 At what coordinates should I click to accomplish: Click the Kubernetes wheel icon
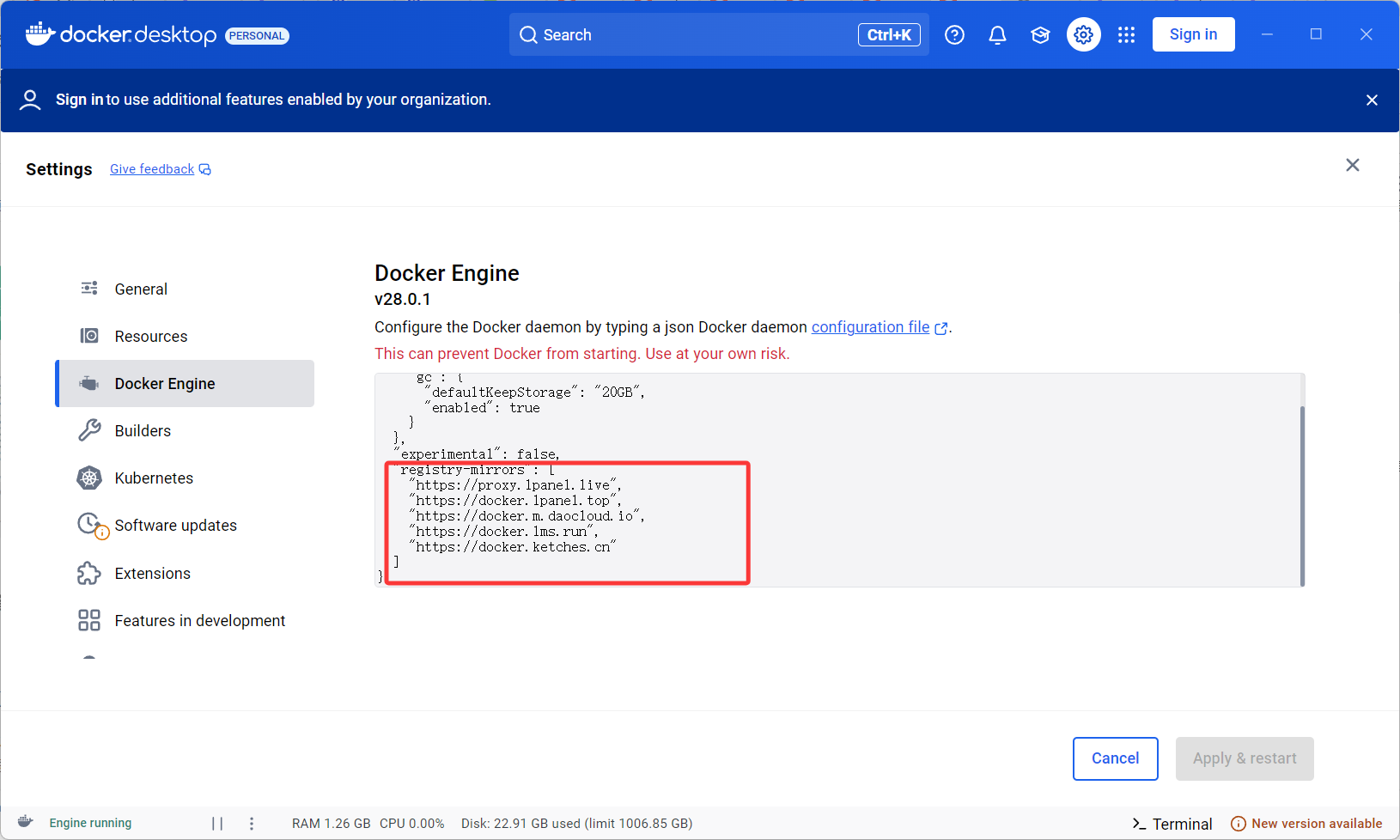pyautogui.click(x=89, y=478)
